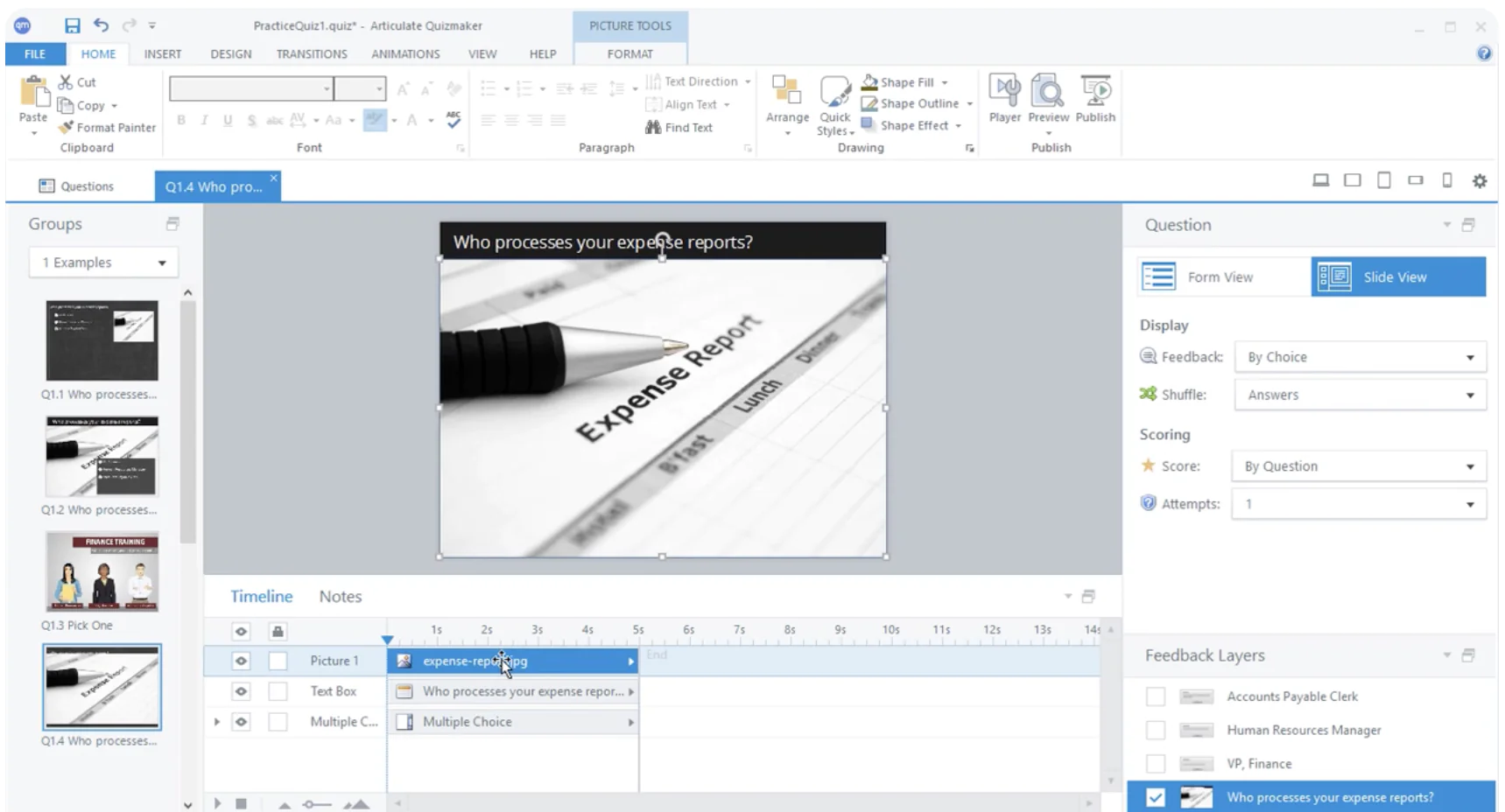Switch to the INSERT ribbon tab
Screen dimensions: 1505x812
point(163,53)
